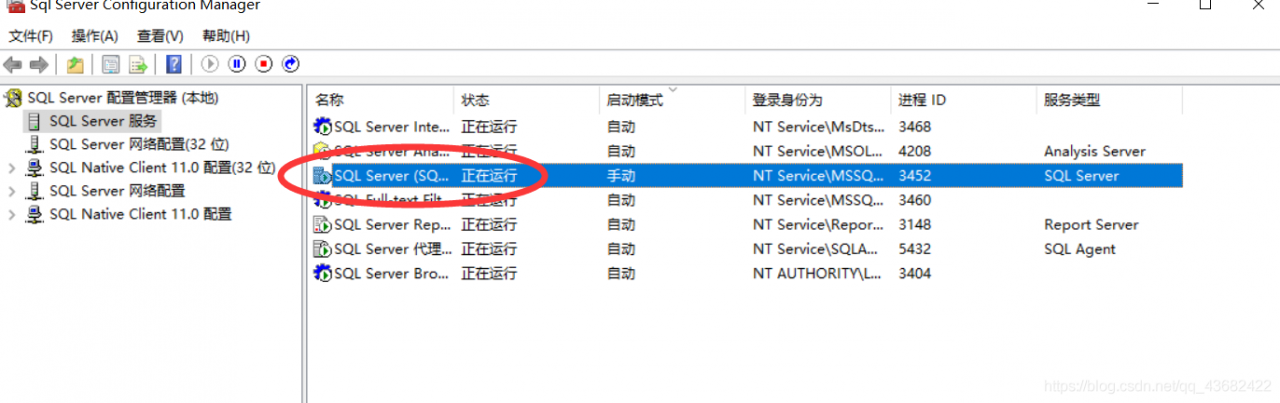
Task: Click the NT Service\MsDts... login cell
Action: point(818,127)
